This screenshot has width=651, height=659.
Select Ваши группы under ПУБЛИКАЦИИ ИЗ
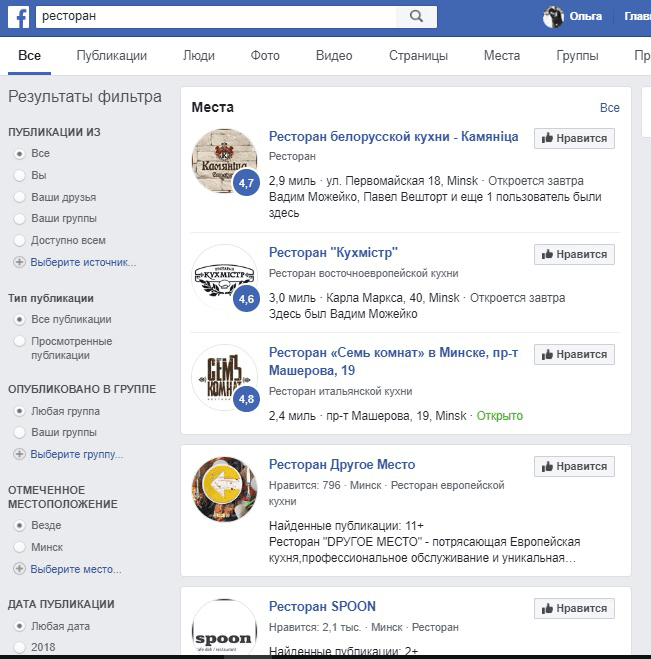[19, 219]
